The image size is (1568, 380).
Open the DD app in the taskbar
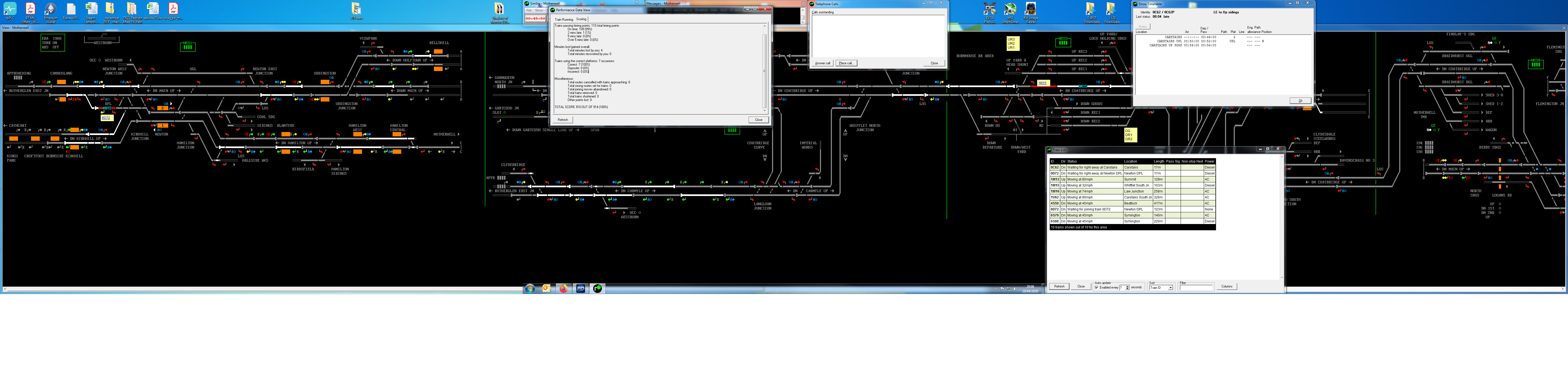pos(581,289)
